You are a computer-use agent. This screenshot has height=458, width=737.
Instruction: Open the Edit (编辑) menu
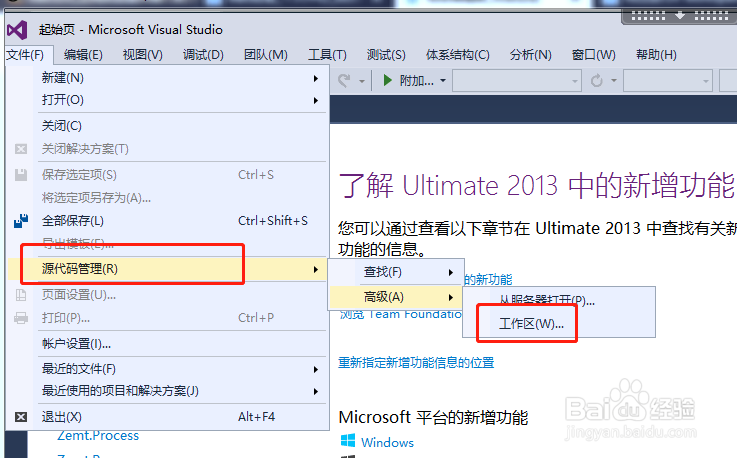83,55
